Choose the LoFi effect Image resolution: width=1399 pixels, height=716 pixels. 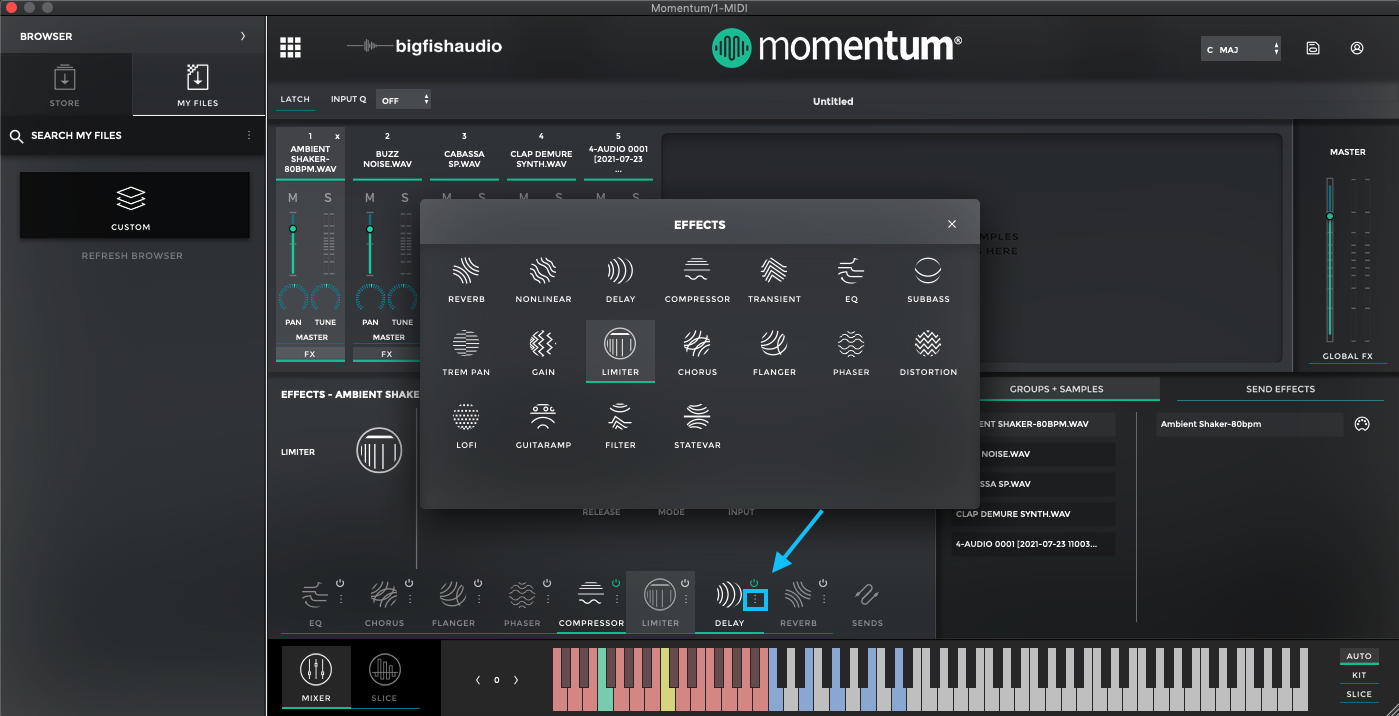(465, 424)
